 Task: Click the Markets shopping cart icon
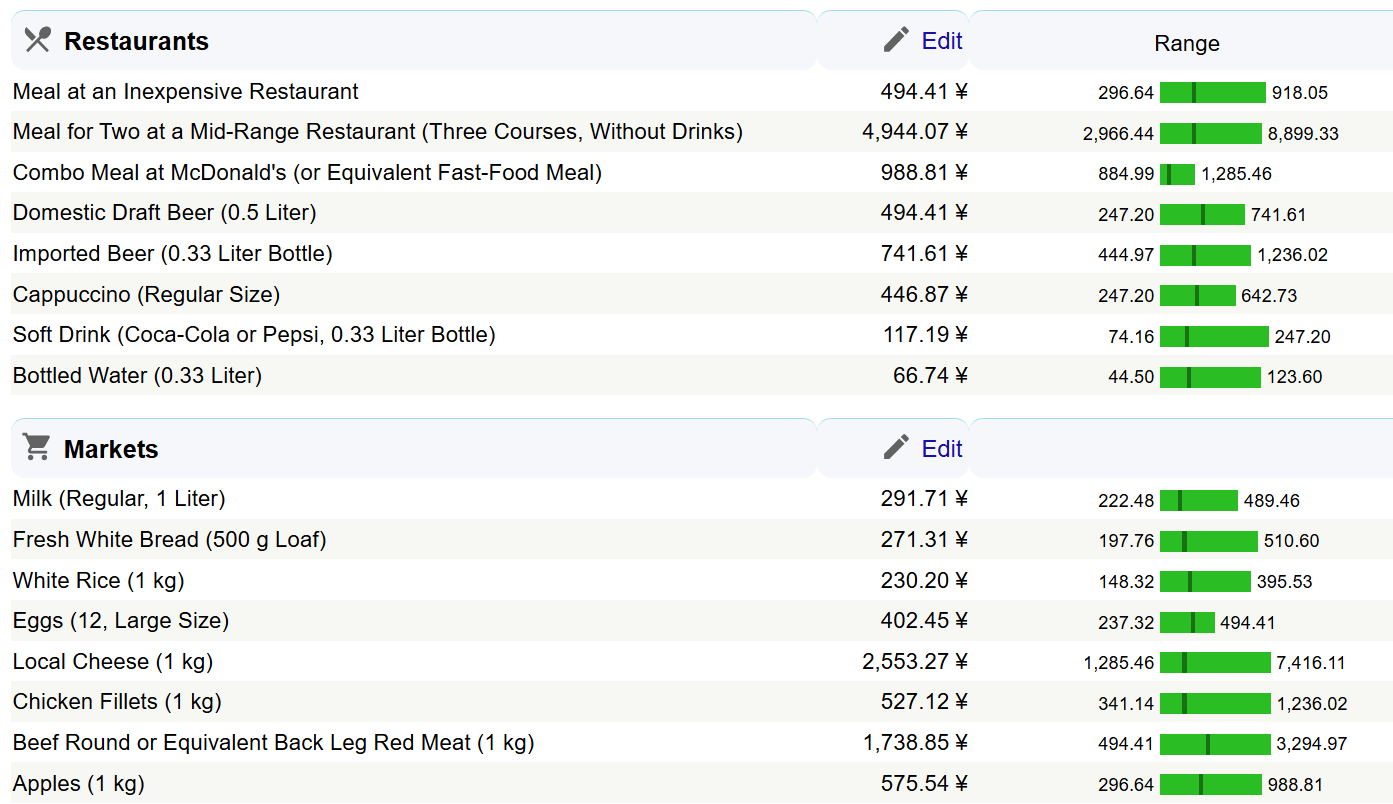click(x=37, y=448)
